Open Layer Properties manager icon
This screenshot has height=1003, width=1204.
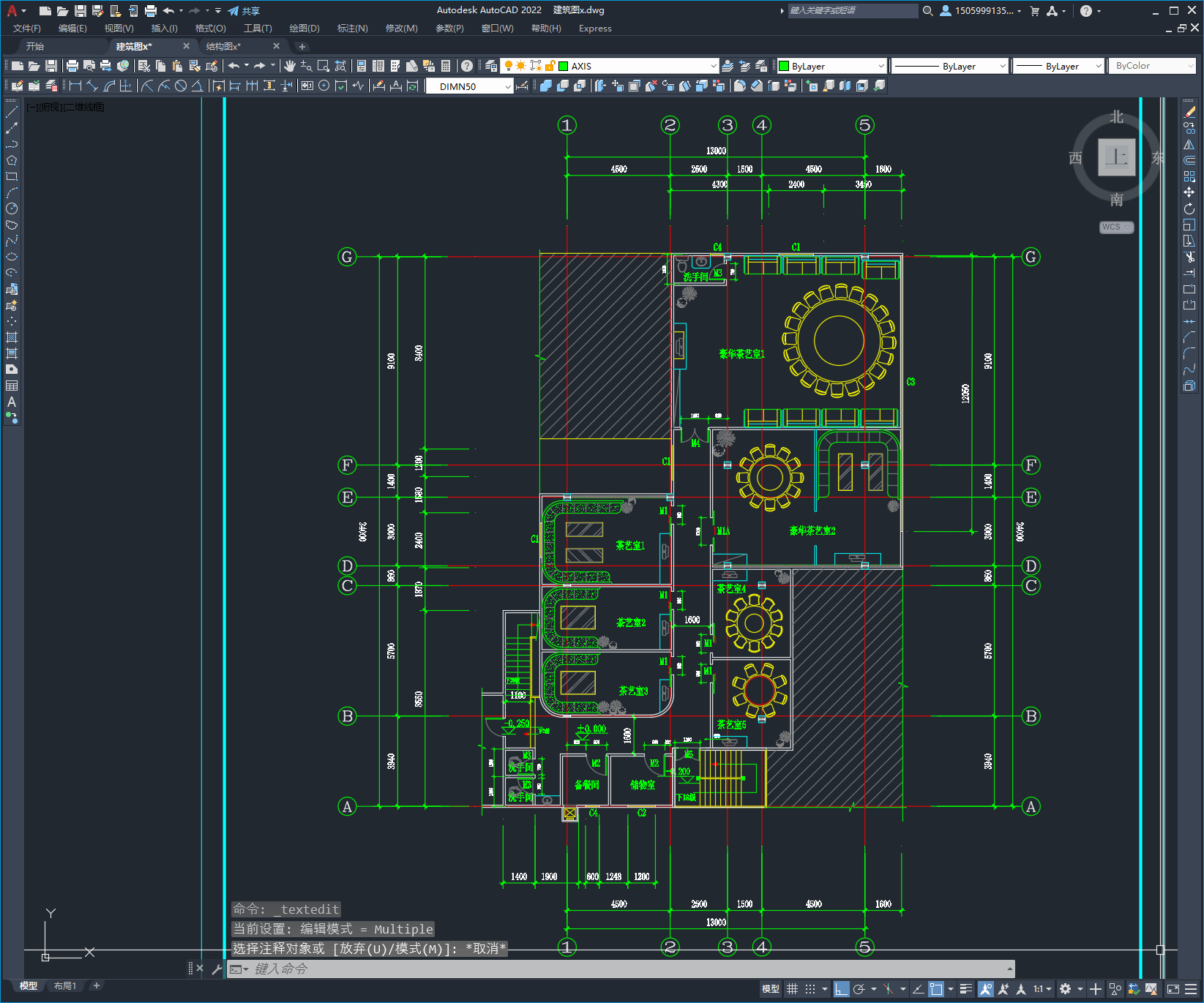coord(490,66)
